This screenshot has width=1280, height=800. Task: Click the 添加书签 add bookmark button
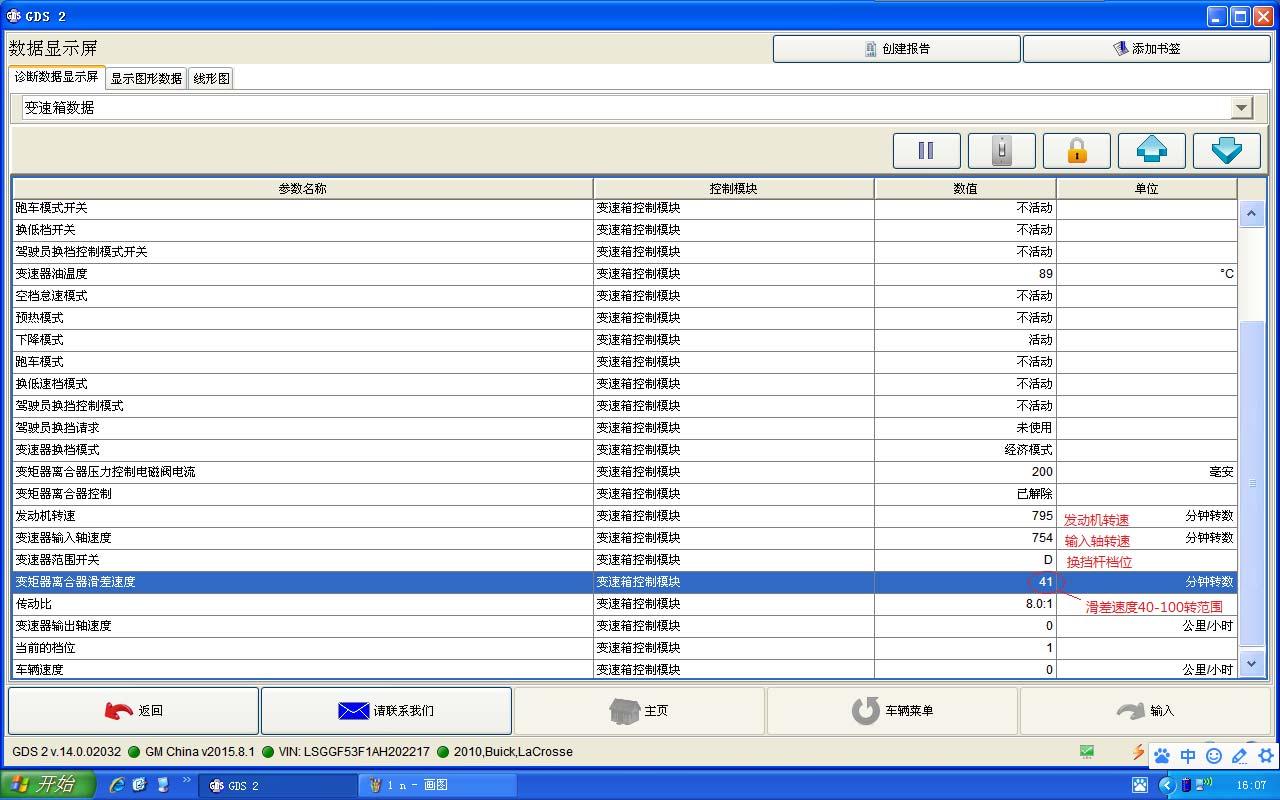[1146, 48]
